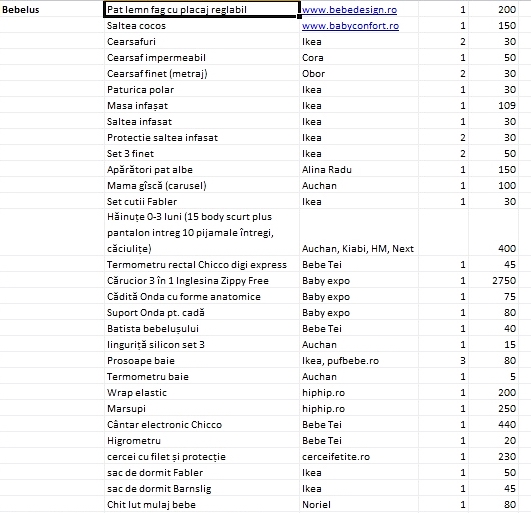This screenshot has width=531, height=513.
Task: Click the price 250 cell
Action: 493,409
